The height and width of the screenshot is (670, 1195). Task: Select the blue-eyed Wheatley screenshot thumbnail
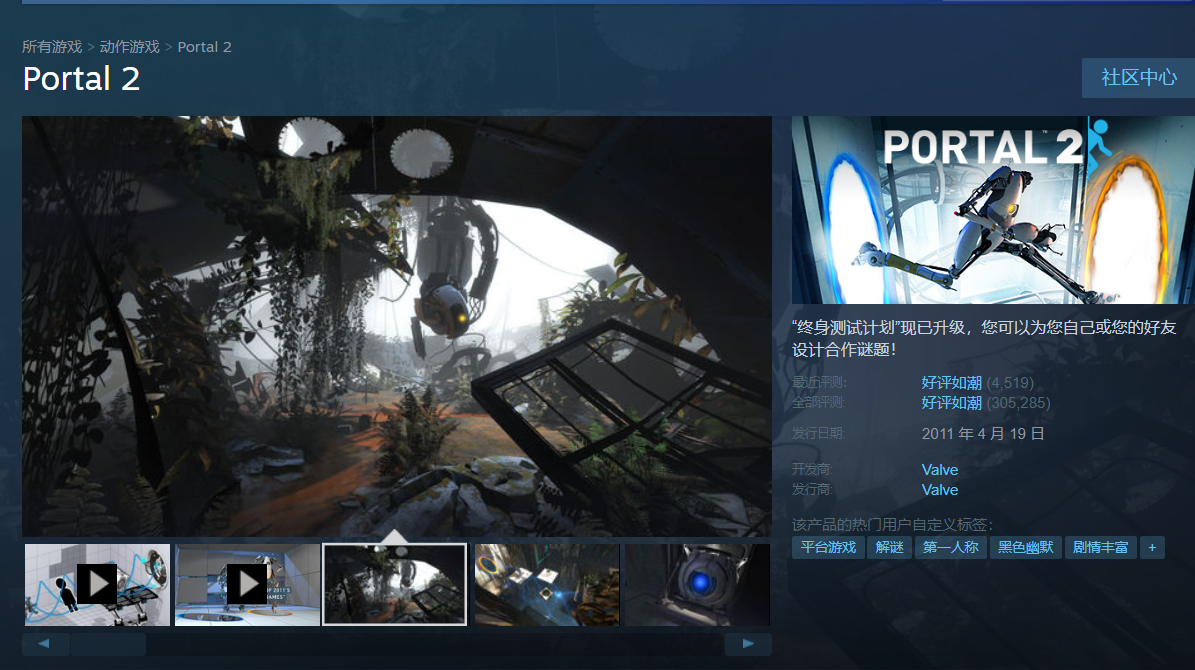[697, 585]
